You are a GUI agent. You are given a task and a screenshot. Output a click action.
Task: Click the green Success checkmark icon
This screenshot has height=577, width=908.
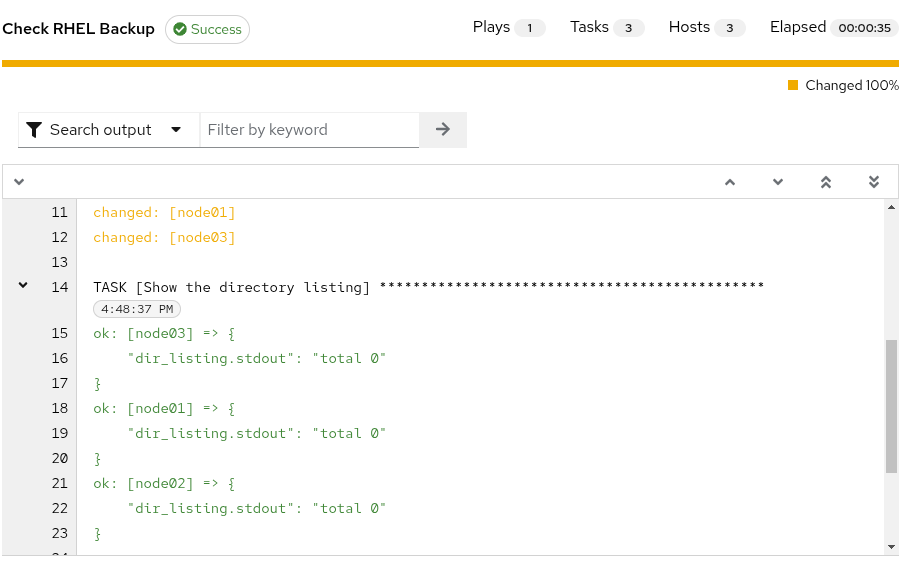[x=180, y=29]
